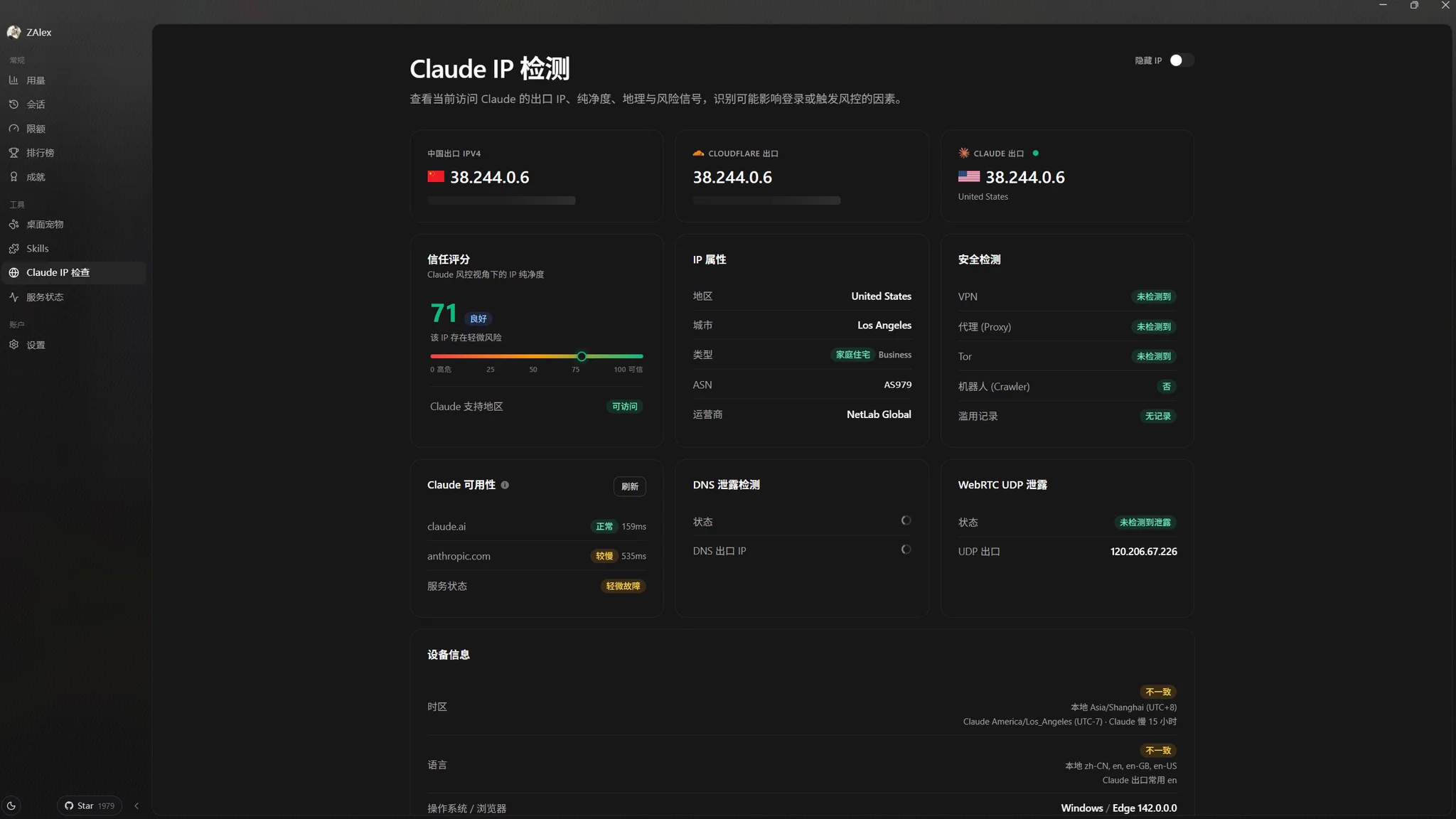Toggle dark mode moon icon

click(11, 805)
